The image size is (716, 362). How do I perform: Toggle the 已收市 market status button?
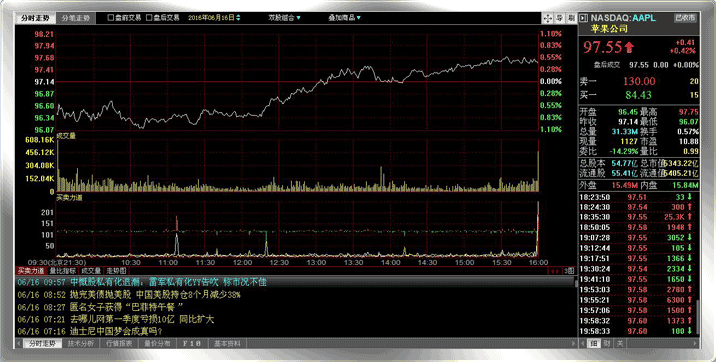coord(685,18)
